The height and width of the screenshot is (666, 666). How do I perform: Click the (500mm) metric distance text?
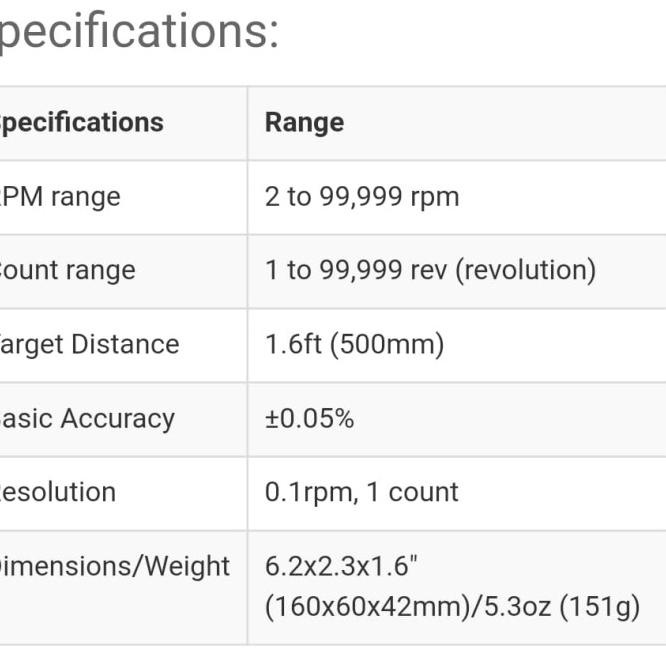click(x=387, y=344)
